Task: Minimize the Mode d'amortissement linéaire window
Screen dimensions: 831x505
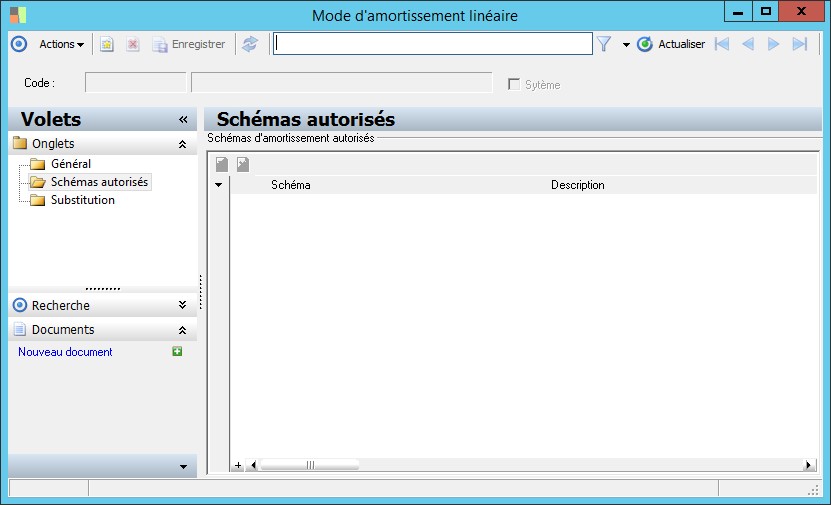Action: pos(738,11)
